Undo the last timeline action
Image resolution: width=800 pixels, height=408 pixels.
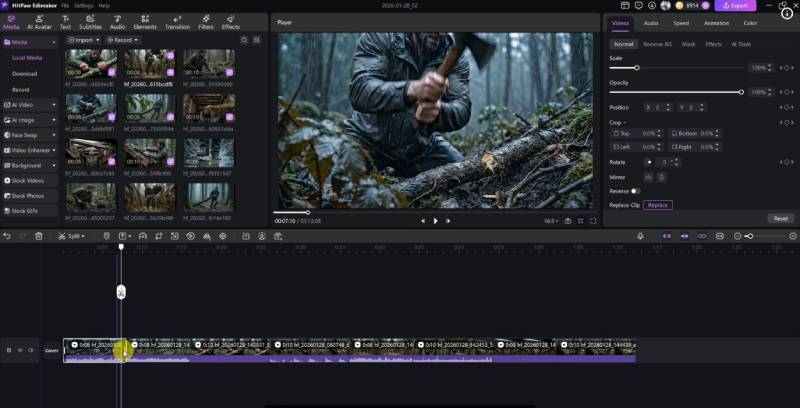[x=7, y=236]
